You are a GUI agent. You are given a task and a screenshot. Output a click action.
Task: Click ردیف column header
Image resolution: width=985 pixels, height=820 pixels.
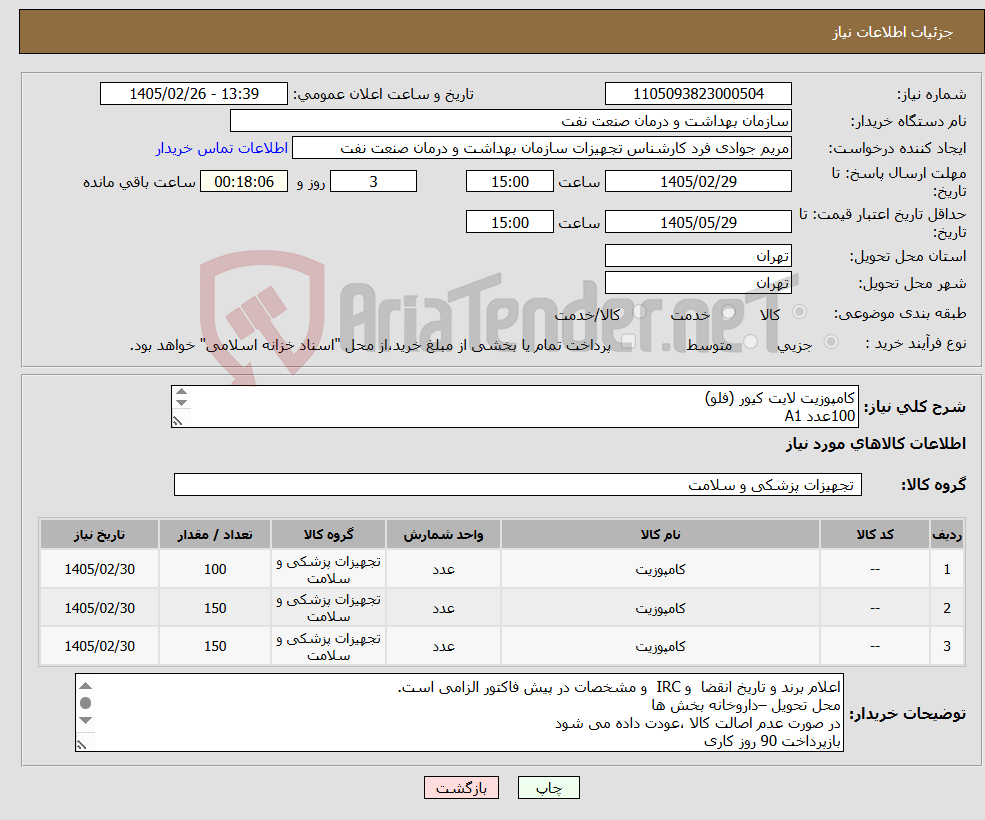tap(947, 534)
